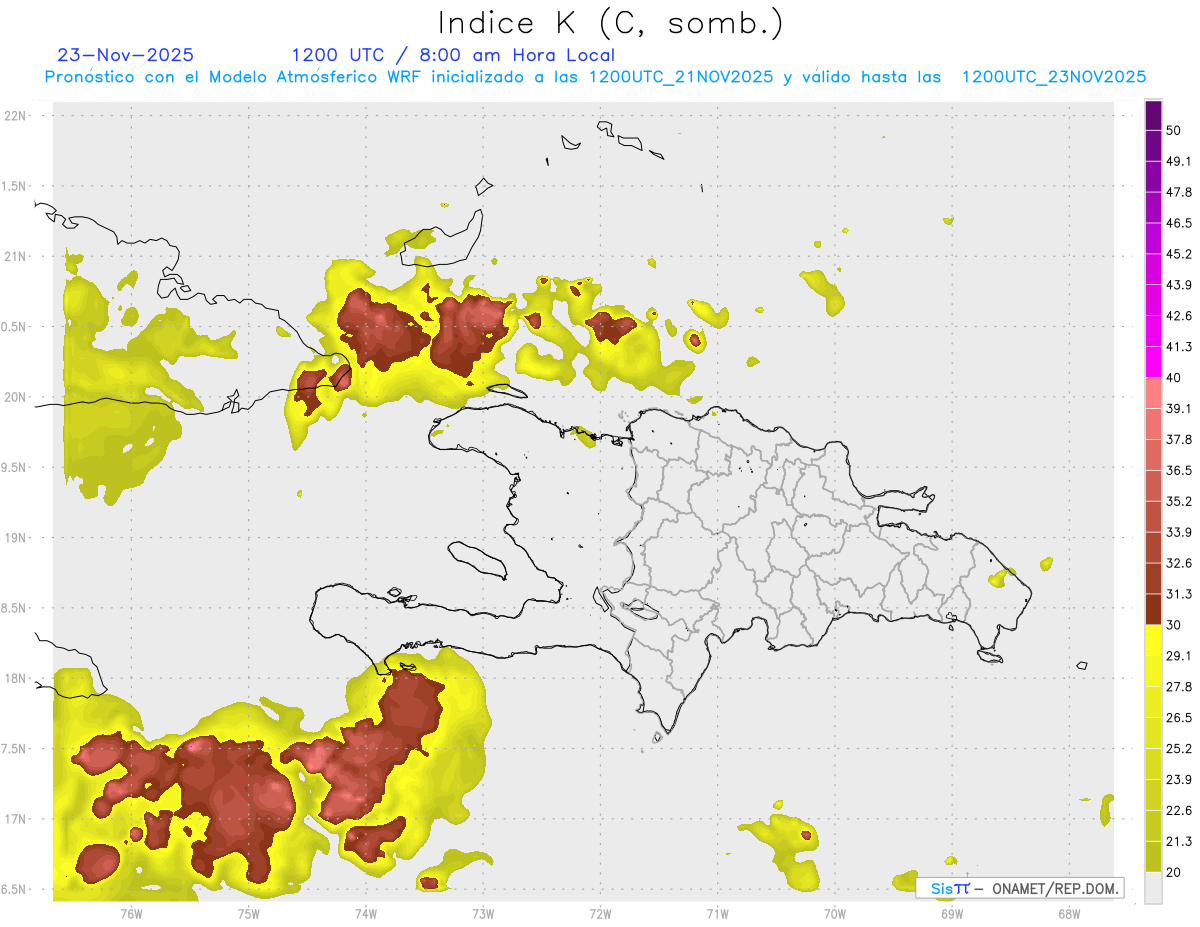Click the "18N" latitude axis label

16,679
